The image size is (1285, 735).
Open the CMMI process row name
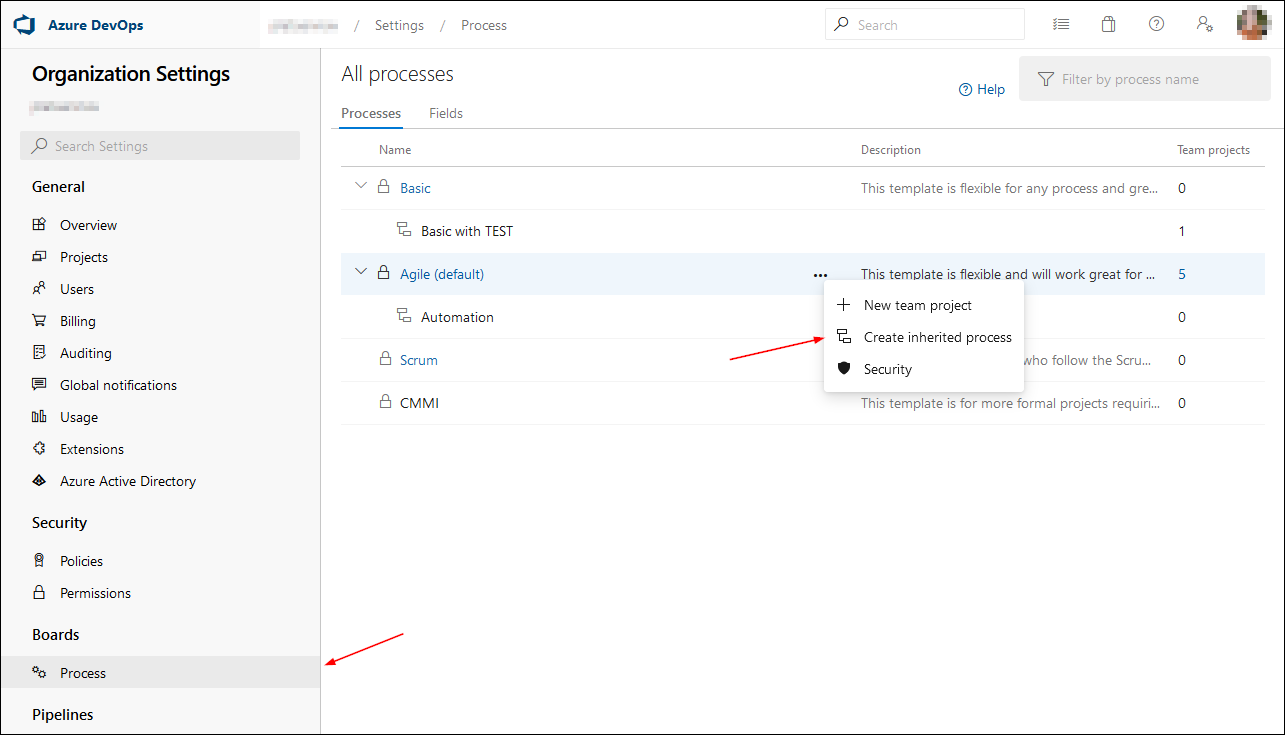click(x=419, y=403)
